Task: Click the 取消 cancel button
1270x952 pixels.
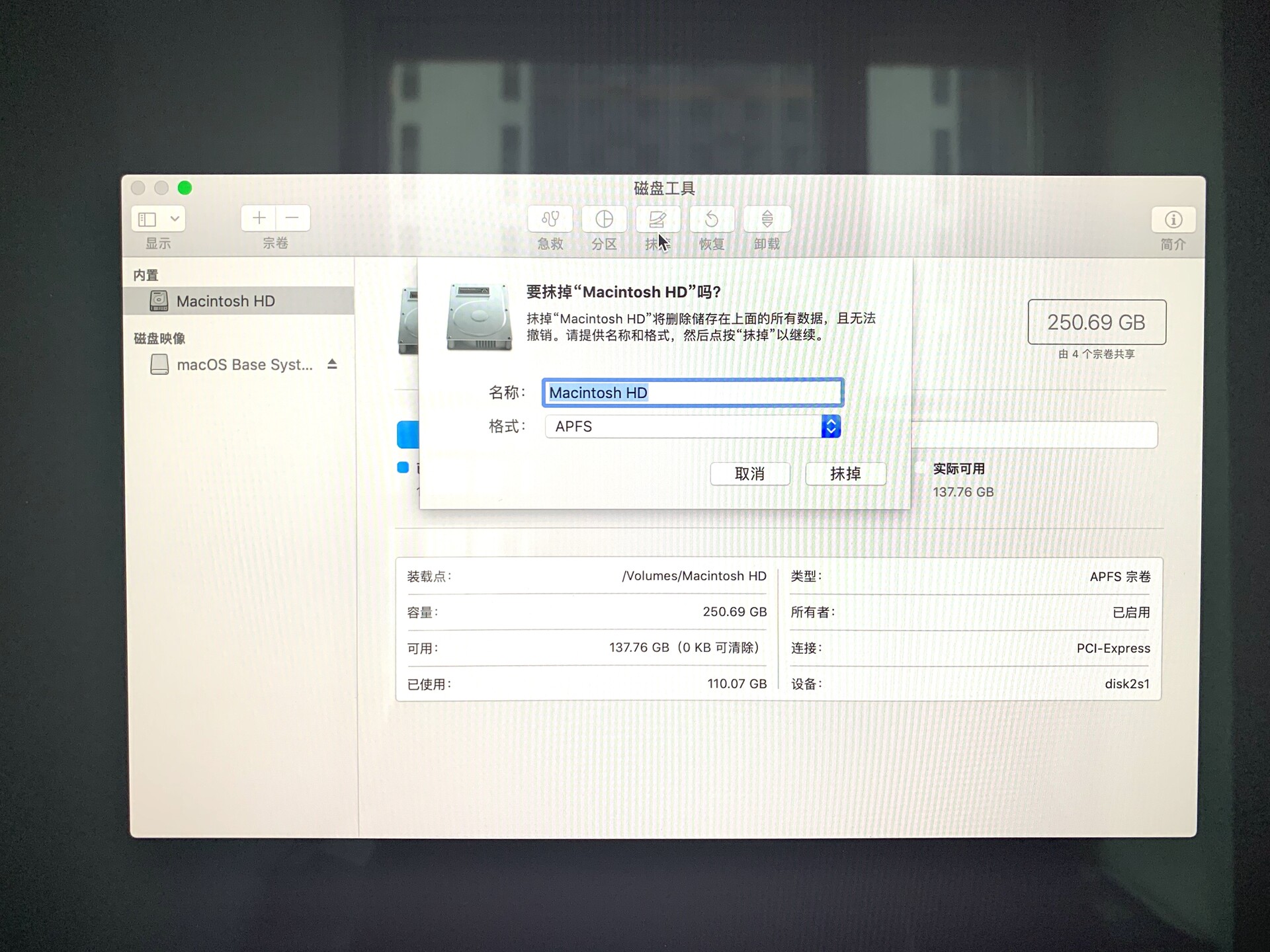Action: coord(749,474)
